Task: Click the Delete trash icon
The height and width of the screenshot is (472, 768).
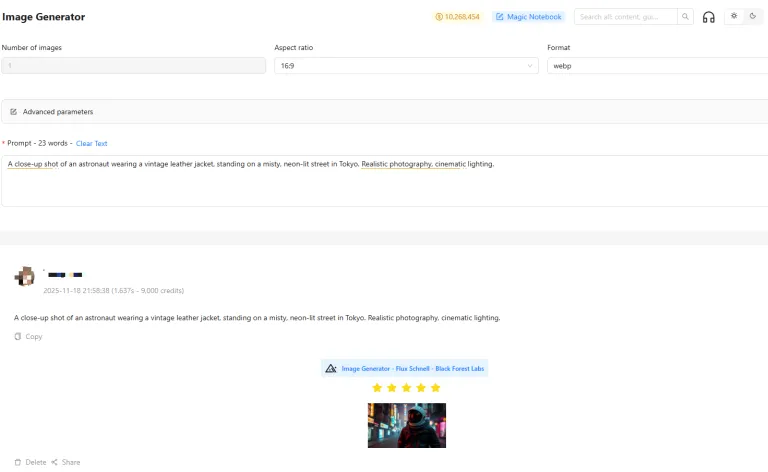Action: (18, 462)
